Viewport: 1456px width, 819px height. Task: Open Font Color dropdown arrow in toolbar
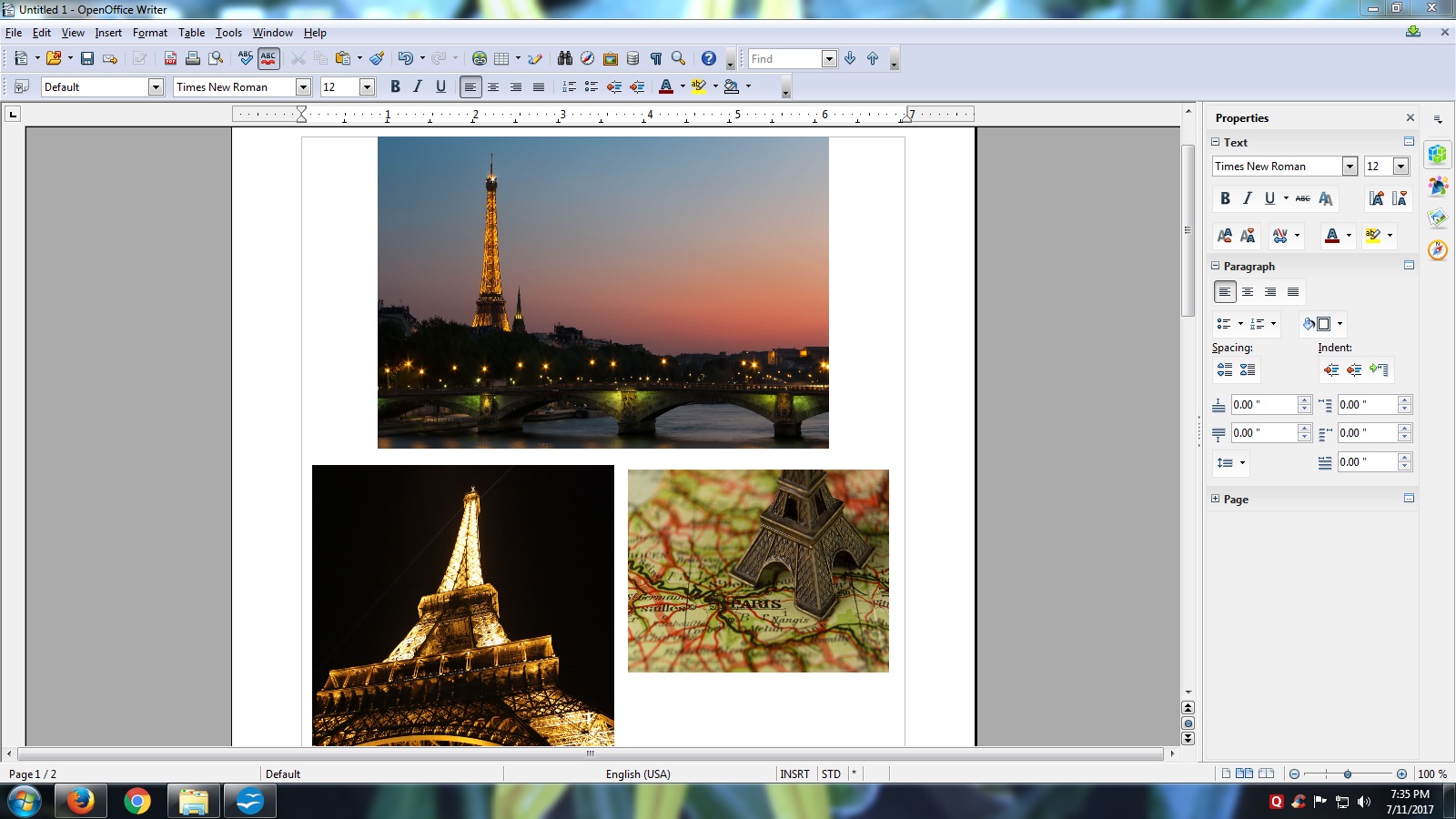pyautogui.click(x=682, y=86)
